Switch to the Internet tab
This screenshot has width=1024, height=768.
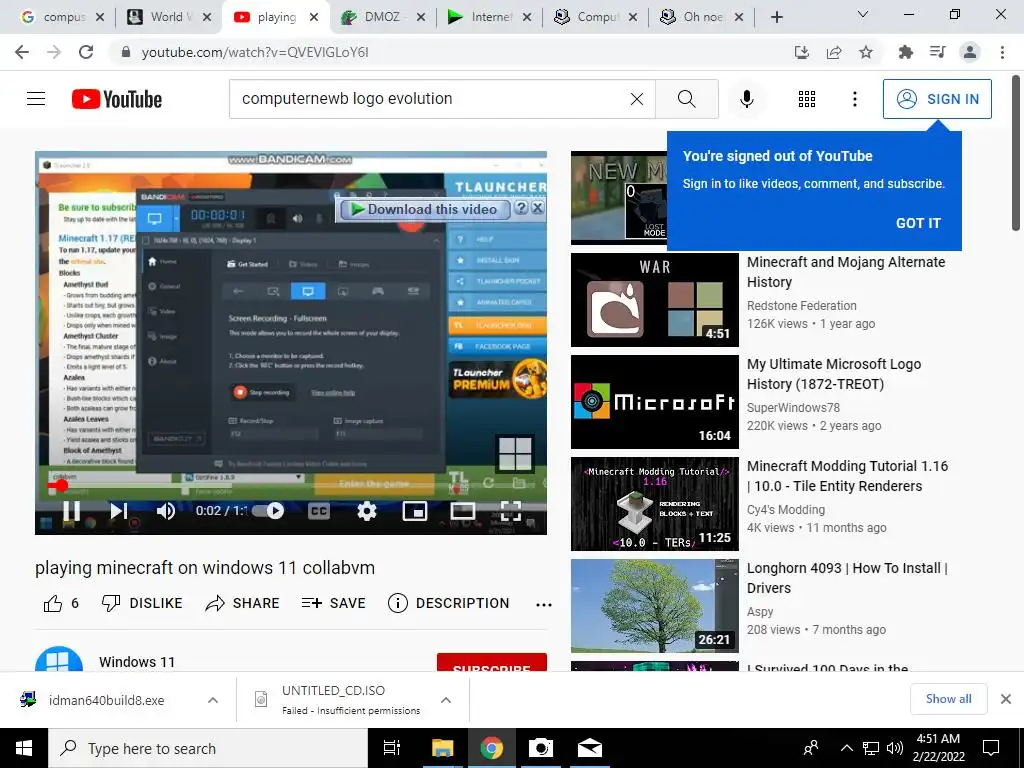[x=490, y=17]
